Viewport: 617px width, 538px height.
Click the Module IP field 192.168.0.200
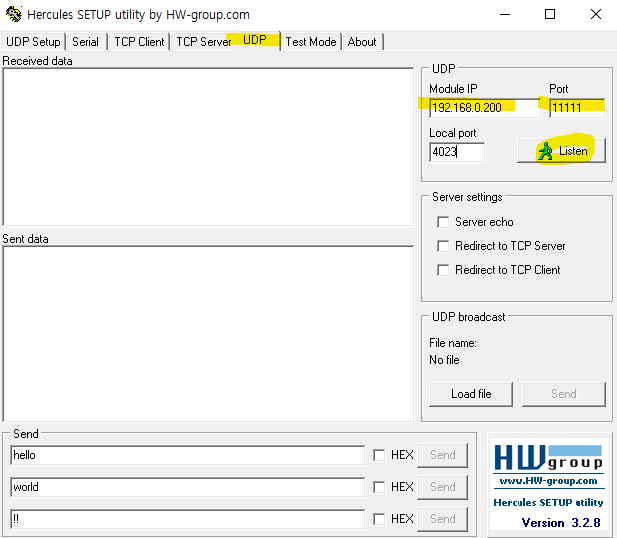pyautogui.click(x=485, y=107)
